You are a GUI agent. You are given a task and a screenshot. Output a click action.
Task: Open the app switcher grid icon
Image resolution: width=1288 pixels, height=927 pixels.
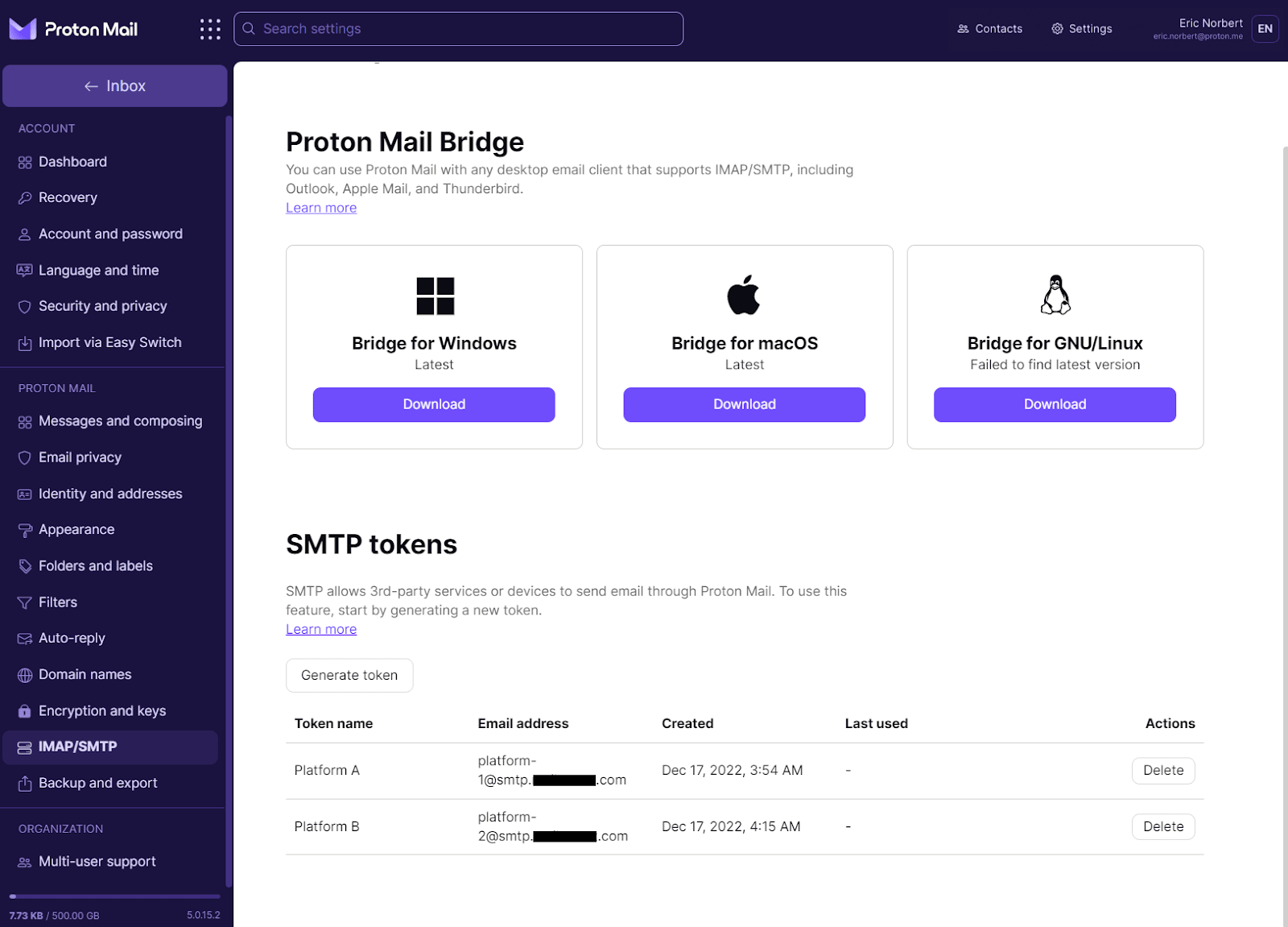click(x=210, y=28)
